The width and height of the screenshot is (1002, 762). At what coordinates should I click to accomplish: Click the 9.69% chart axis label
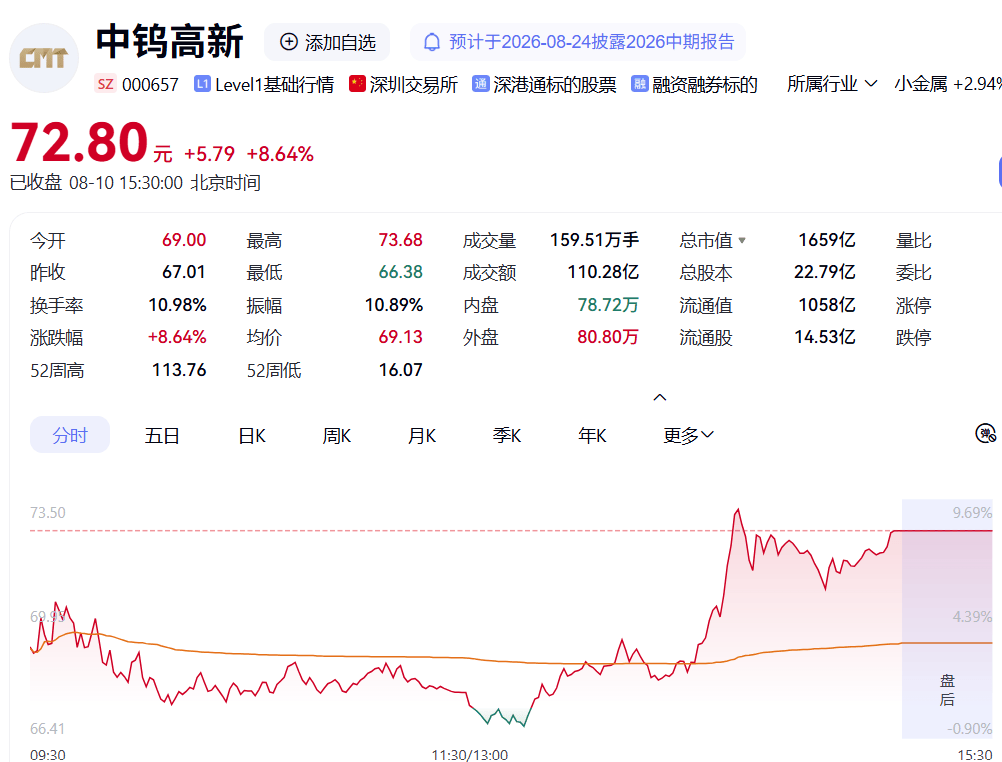click(x=972, y=513)
